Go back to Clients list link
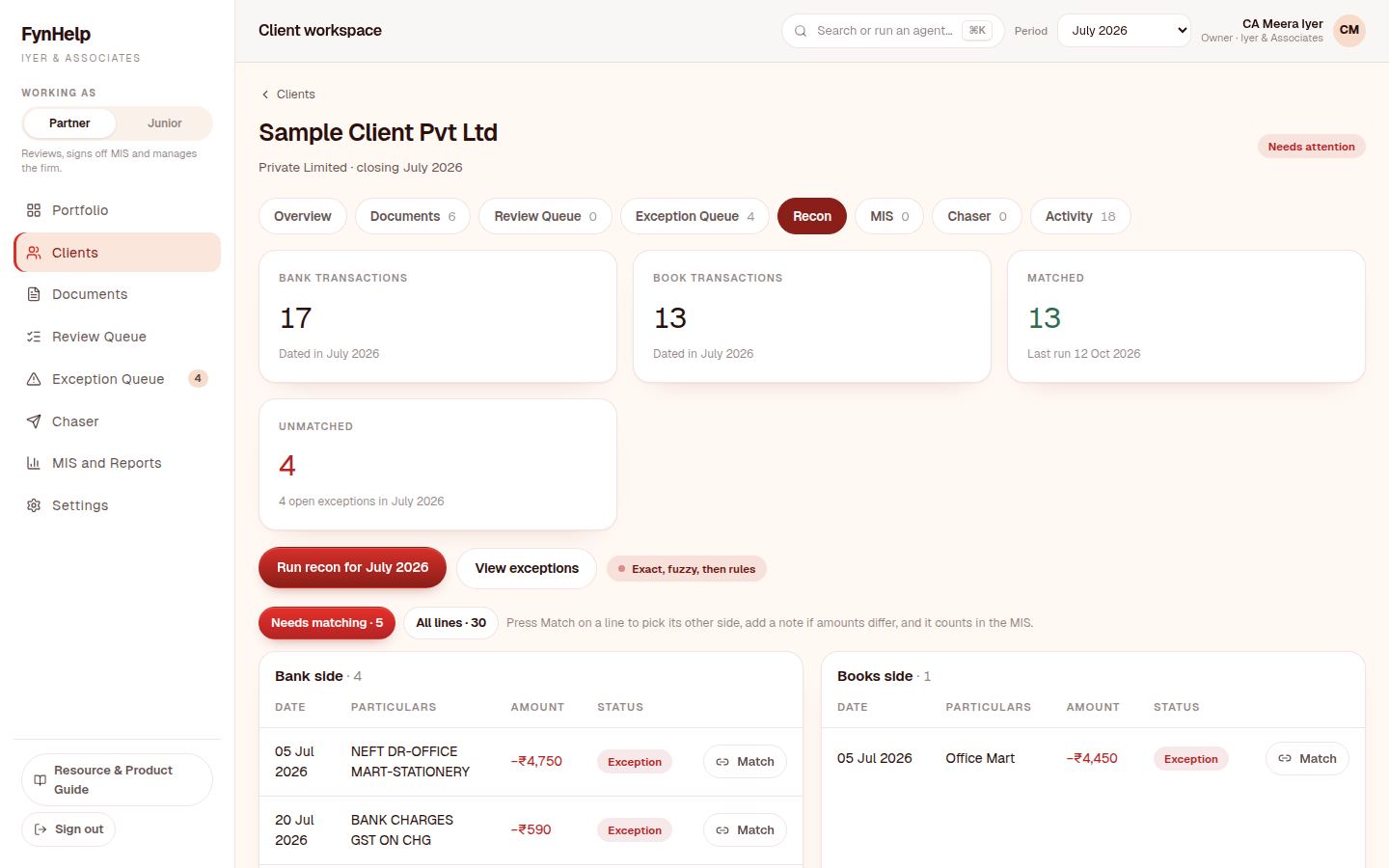1389x868 pixels. click(287, 95)
